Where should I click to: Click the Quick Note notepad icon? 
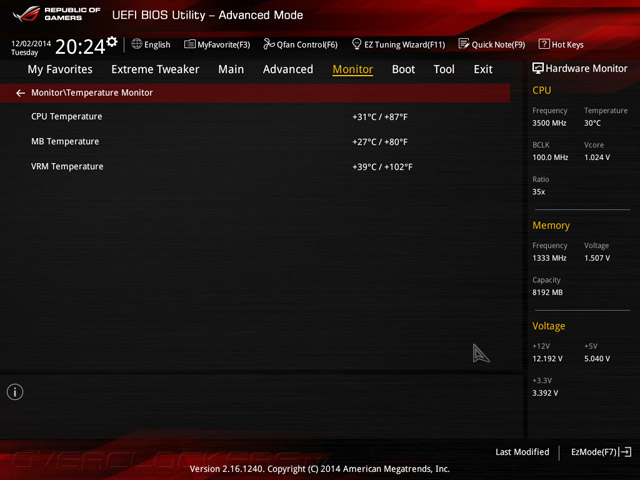(x=464, y=44)
